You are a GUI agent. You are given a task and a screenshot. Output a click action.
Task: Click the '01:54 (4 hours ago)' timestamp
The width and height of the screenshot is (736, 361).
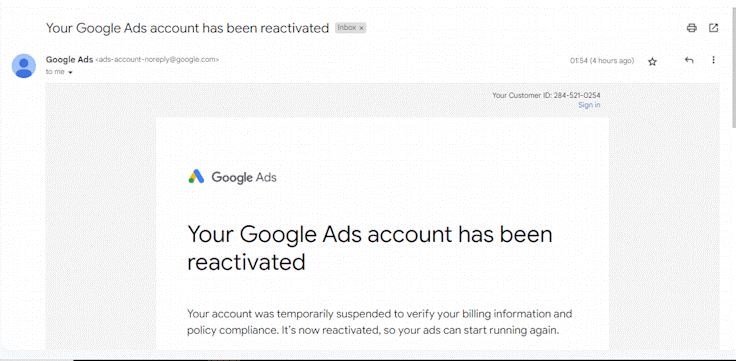[602, 61]
